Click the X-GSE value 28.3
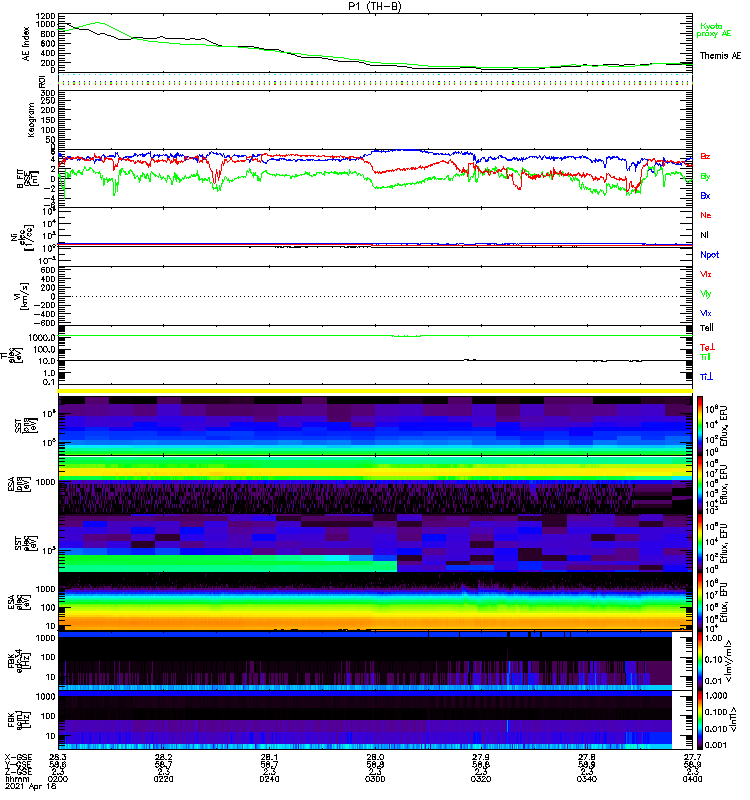The image size is (750, 800). click(x=58, y=757)
